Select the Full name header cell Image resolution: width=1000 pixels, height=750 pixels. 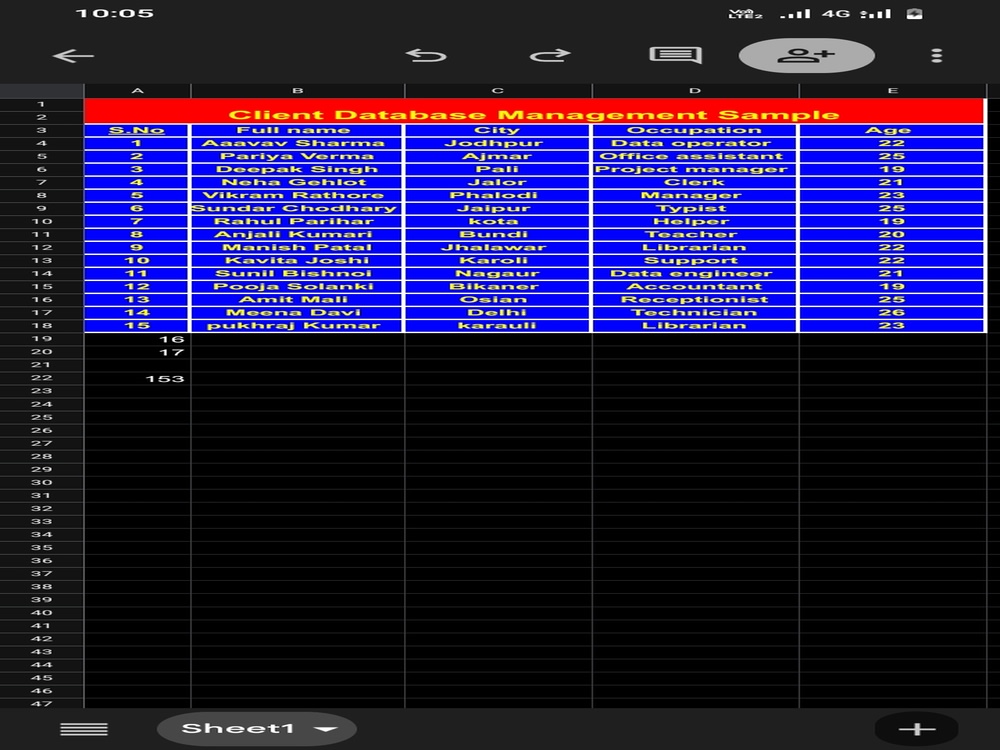(x=297, y=130)
